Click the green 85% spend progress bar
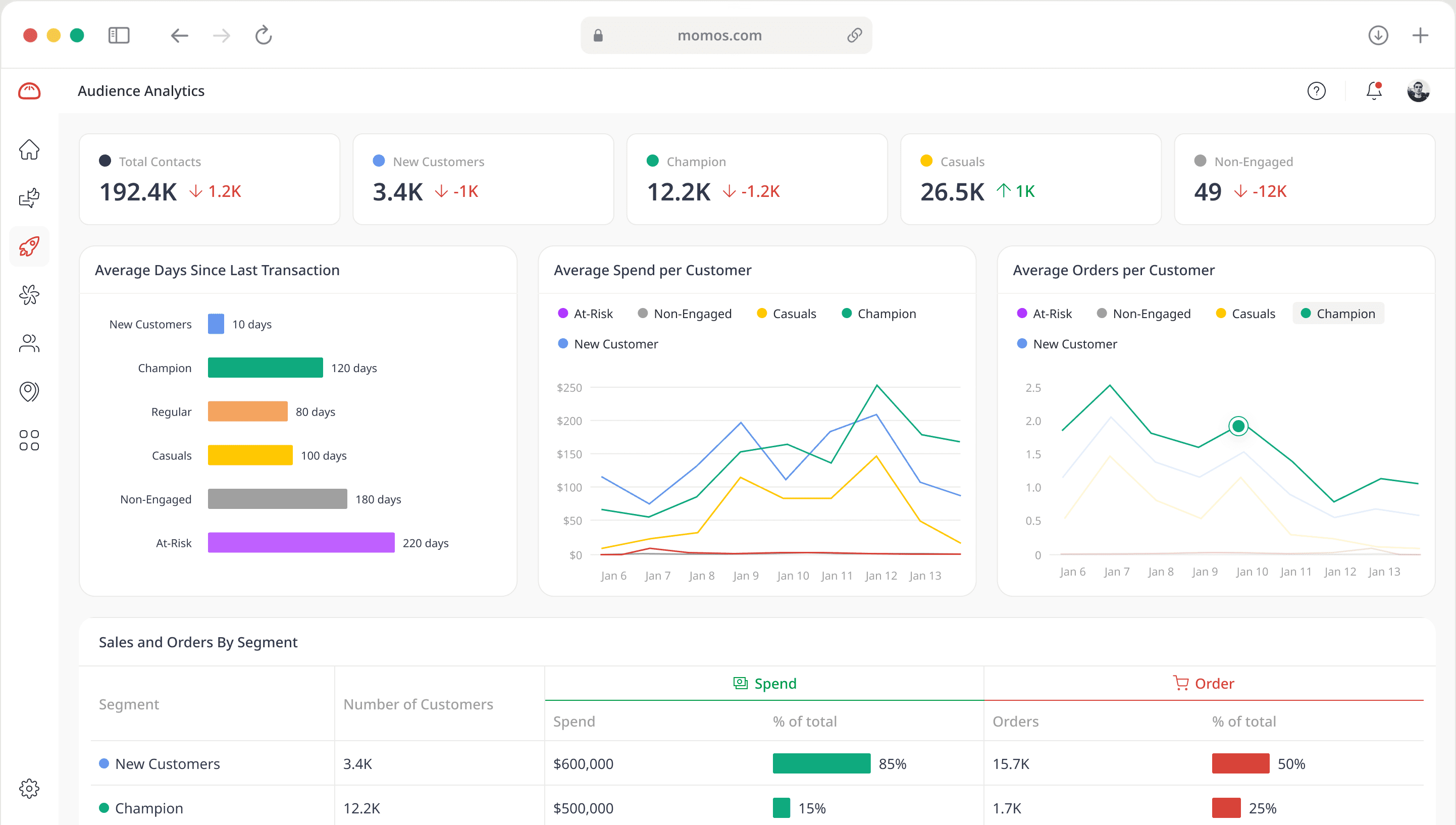Viewport: 1456px width, 825px height. [x=821, y=763]
